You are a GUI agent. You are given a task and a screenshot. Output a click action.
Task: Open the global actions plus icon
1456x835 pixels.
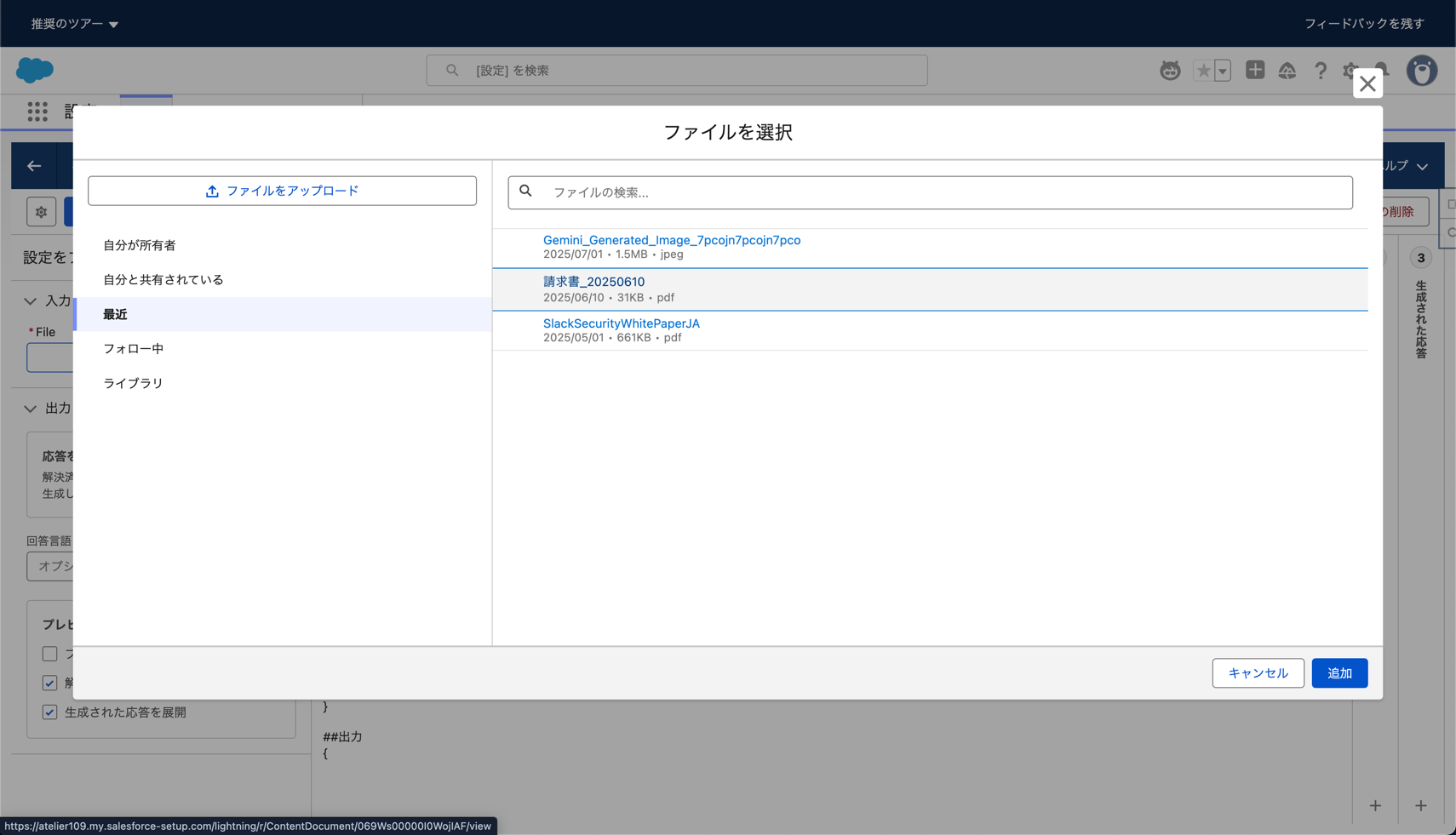(1254, 71)
